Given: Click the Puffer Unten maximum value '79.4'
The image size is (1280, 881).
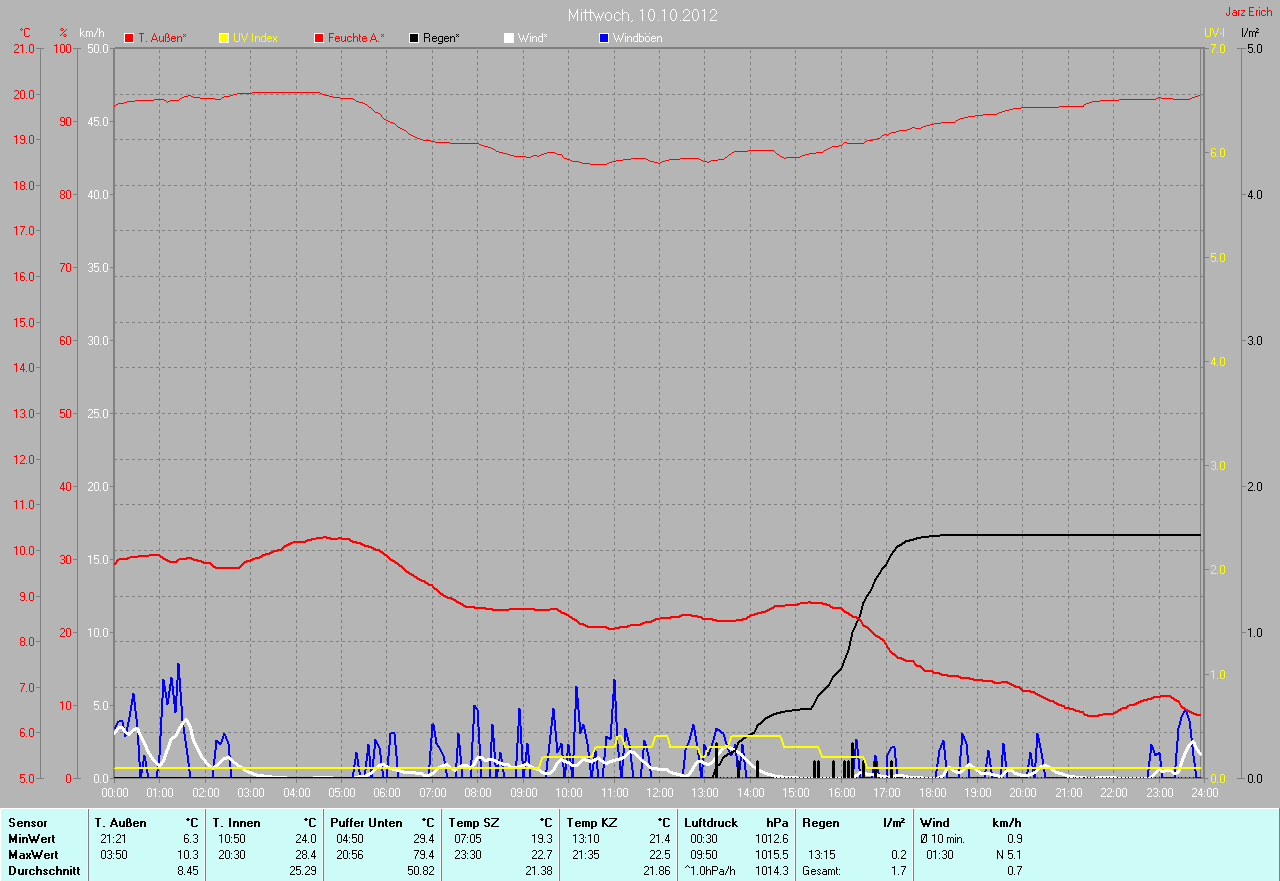Looking at the screenshot, I should (x=423, y=855).
